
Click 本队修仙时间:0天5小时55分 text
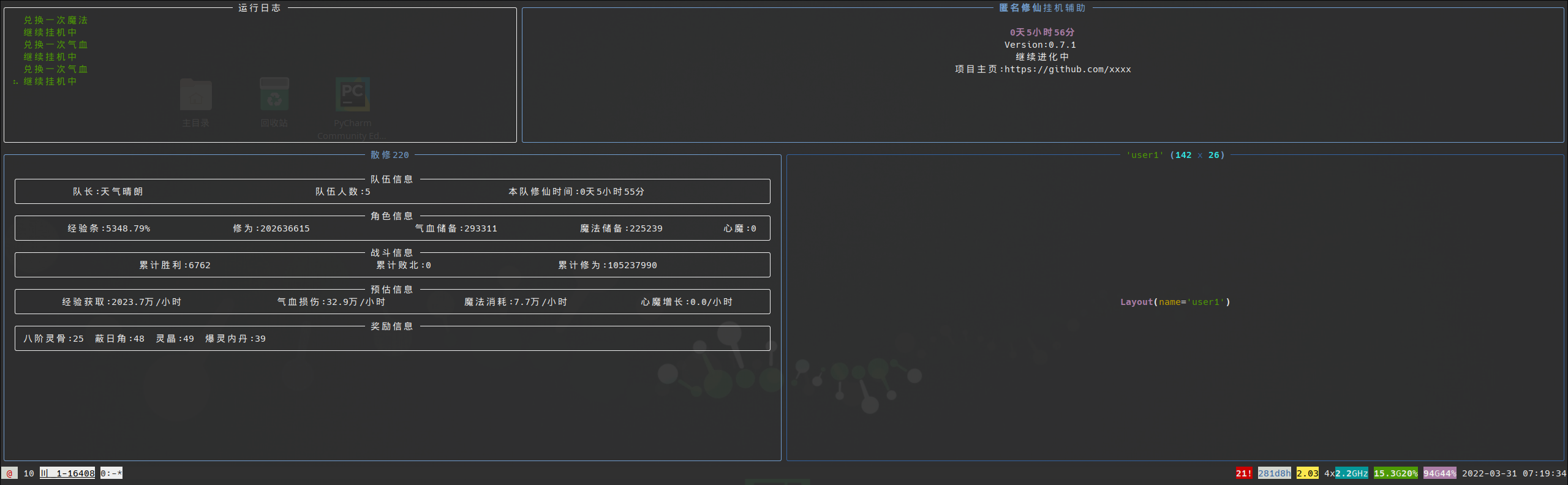tap(576, 192)
